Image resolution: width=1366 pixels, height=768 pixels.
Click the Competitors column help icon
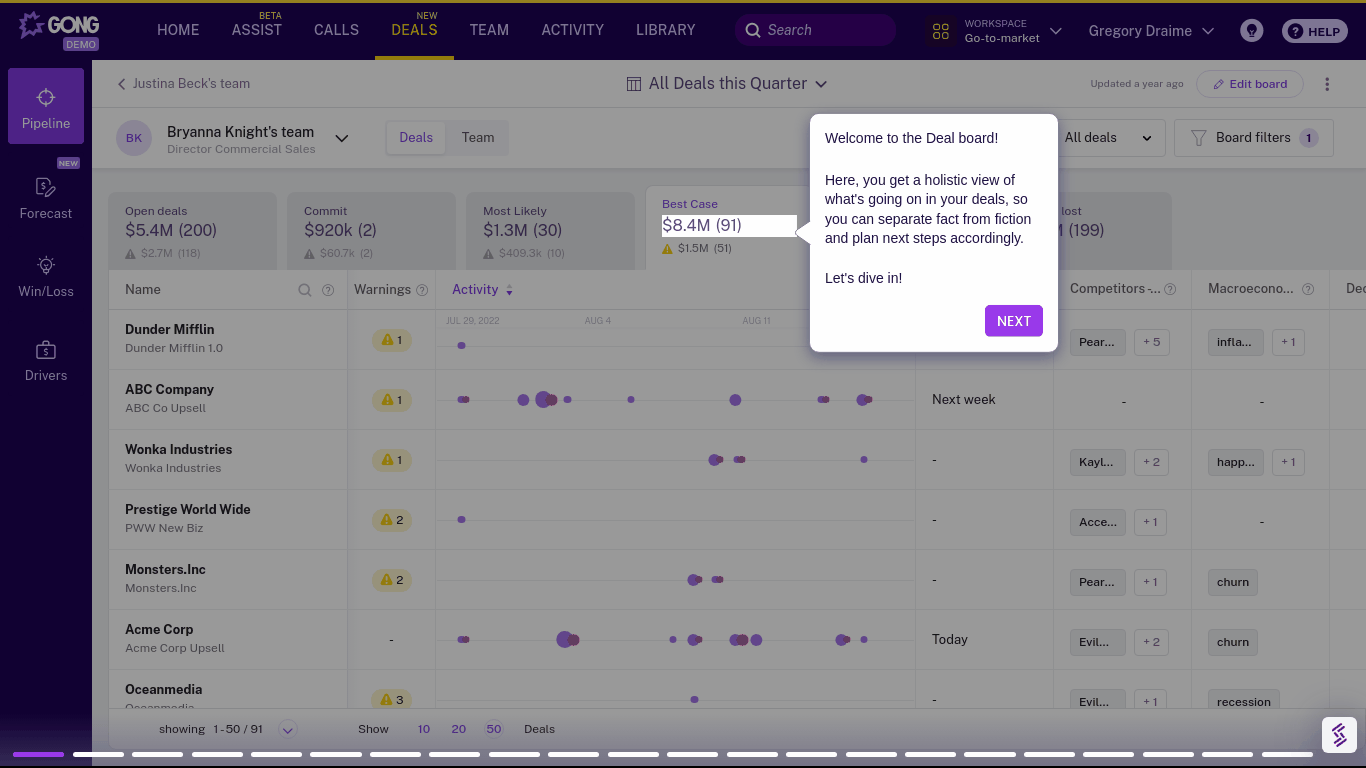pyautogui.click(x=1170, y=289)
